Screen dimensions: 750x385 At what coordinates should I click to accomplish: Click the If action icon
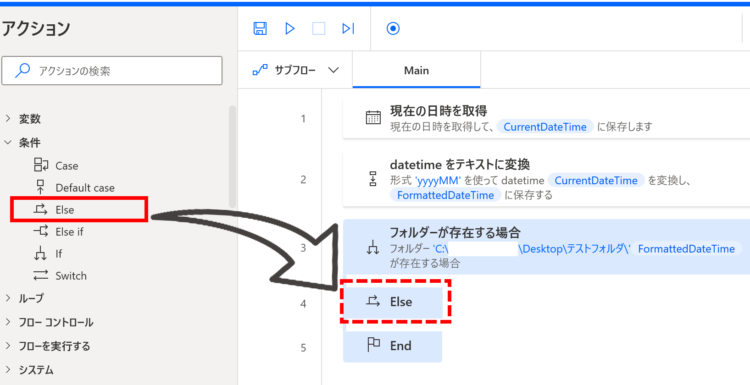(x=41, y=253)
